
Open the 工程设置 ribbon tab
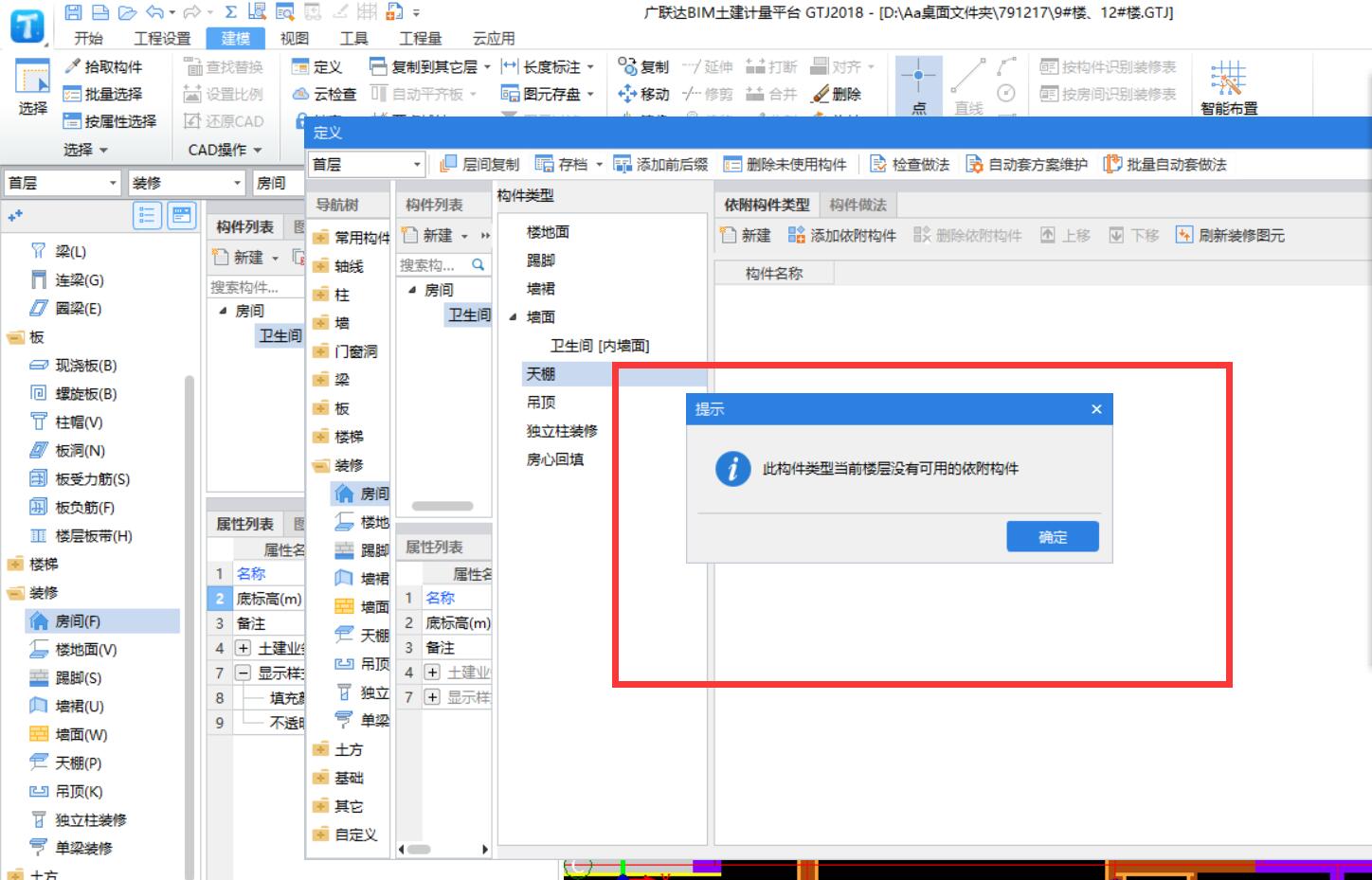162,38
